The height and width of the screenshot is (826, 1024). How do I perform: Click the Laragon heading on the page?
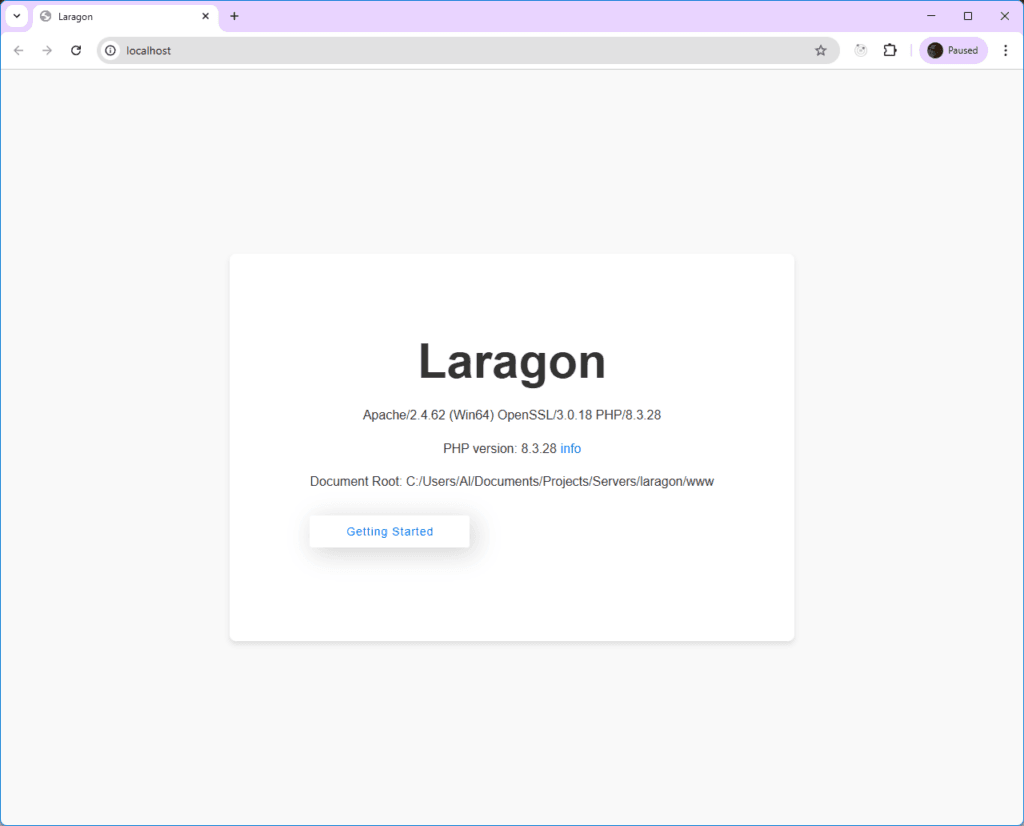(511, 362)
